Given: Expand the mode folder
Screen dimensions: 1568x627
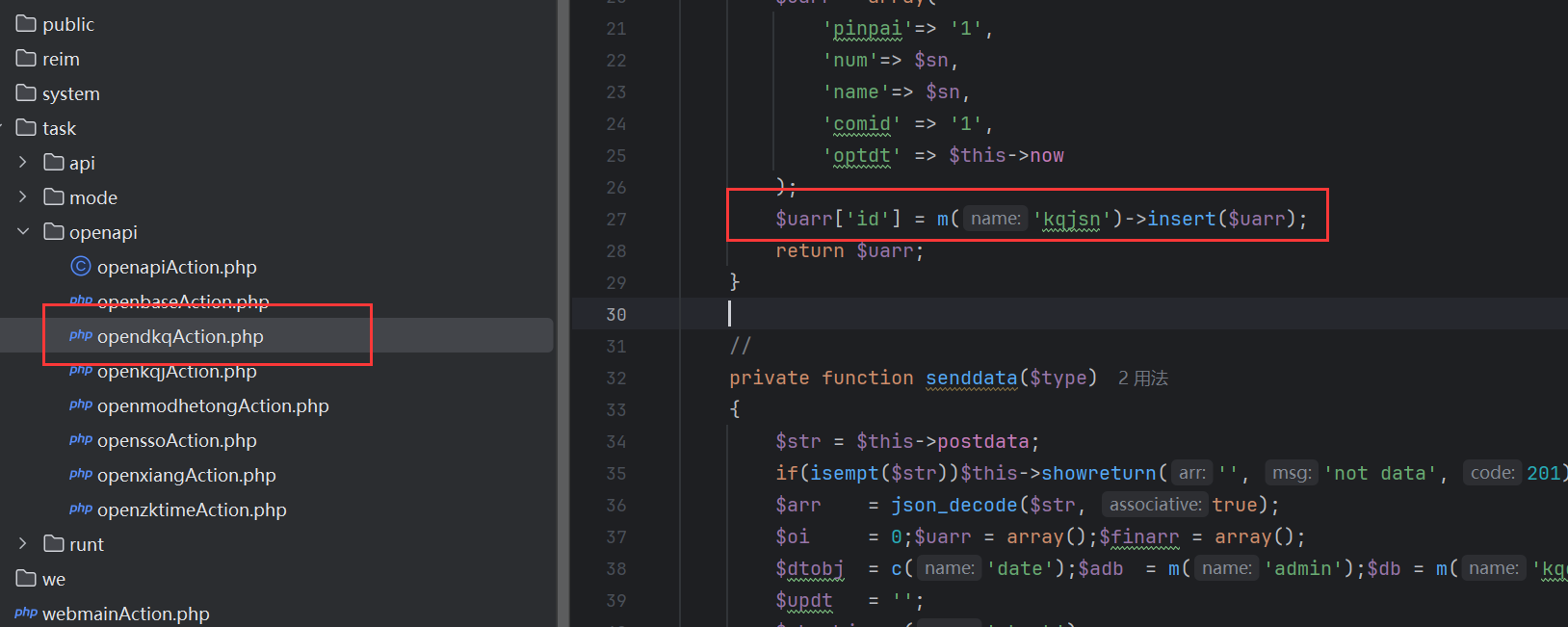Looking at the screenshot, I should (23, 197).
